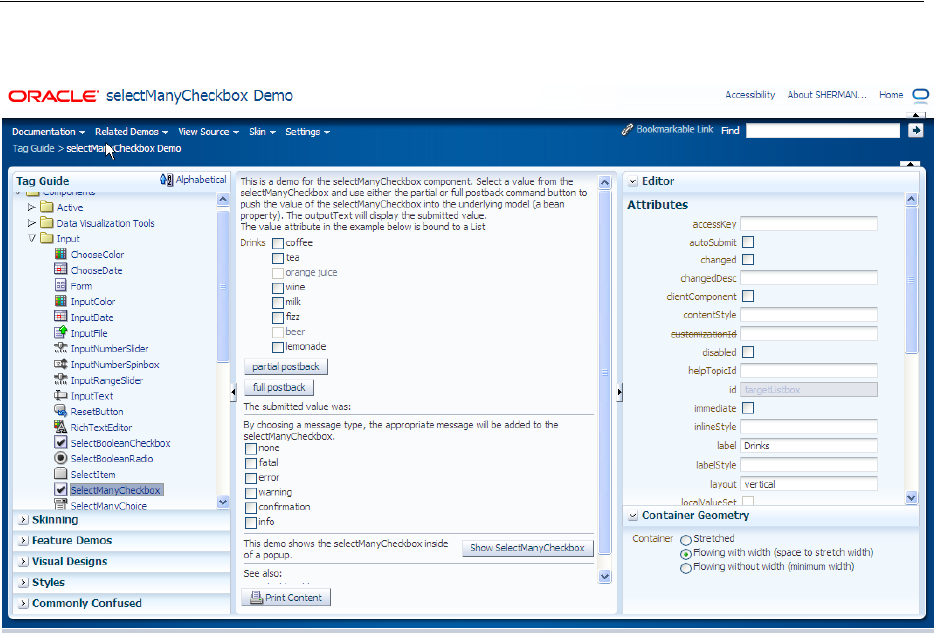Viewport: 934px width, 633px height.
Task: Expand the Active folder node
Action: pyautogui.click(x=32, y=207)
